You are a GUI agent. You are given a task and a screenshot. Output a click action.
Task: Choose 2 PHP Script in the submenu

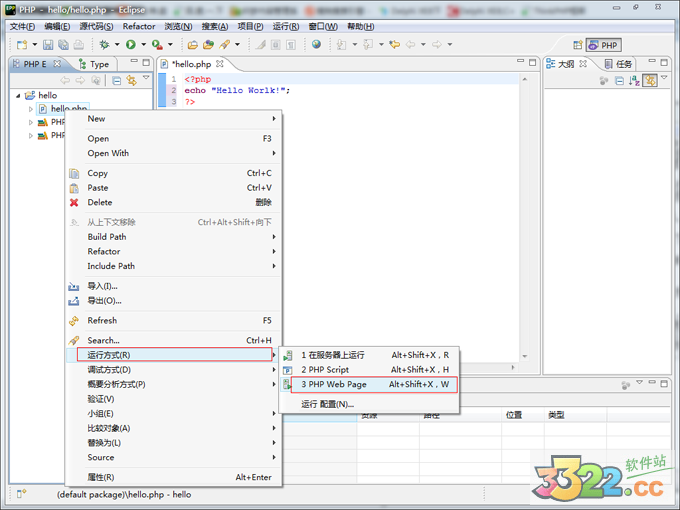tap(369, 370)
